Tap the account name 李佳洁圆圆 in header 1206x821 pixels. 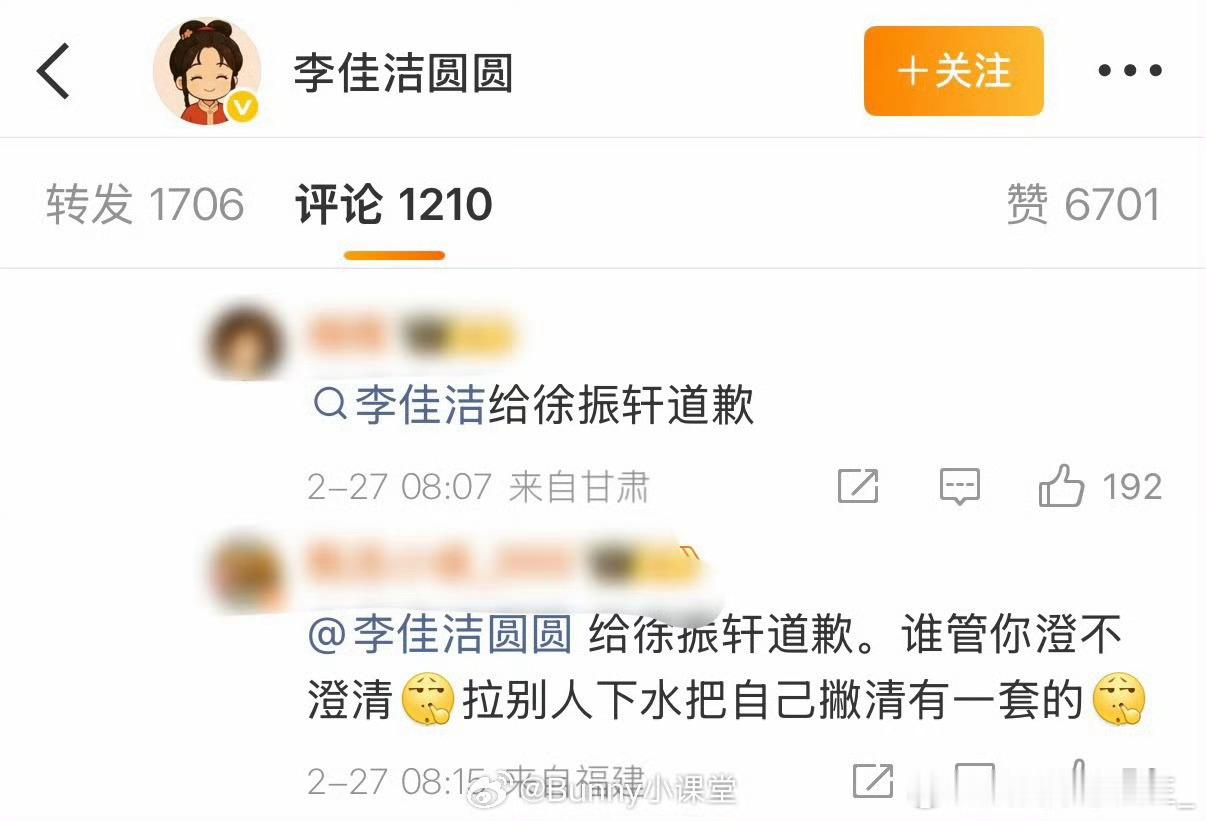tap(403, 73)
